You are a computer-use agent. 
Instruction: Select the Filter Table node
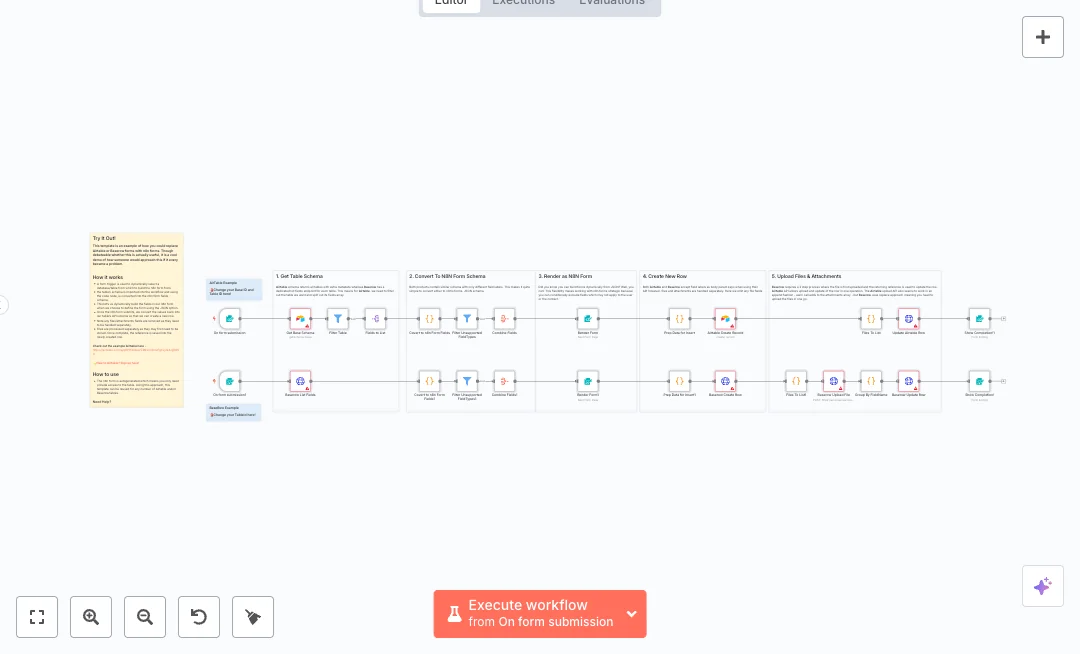(x=338, y=319)
